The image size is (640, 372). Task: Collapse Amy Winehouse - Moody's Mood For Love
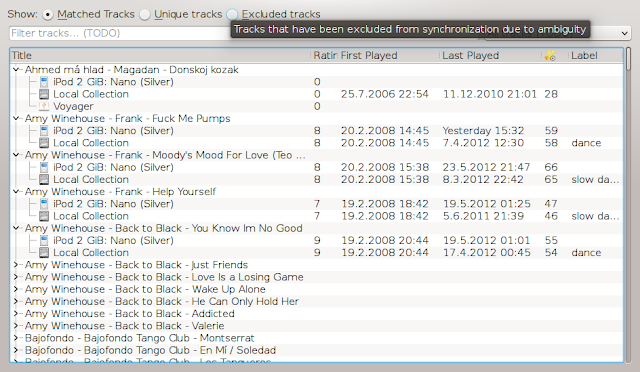(x=16, y=155)
